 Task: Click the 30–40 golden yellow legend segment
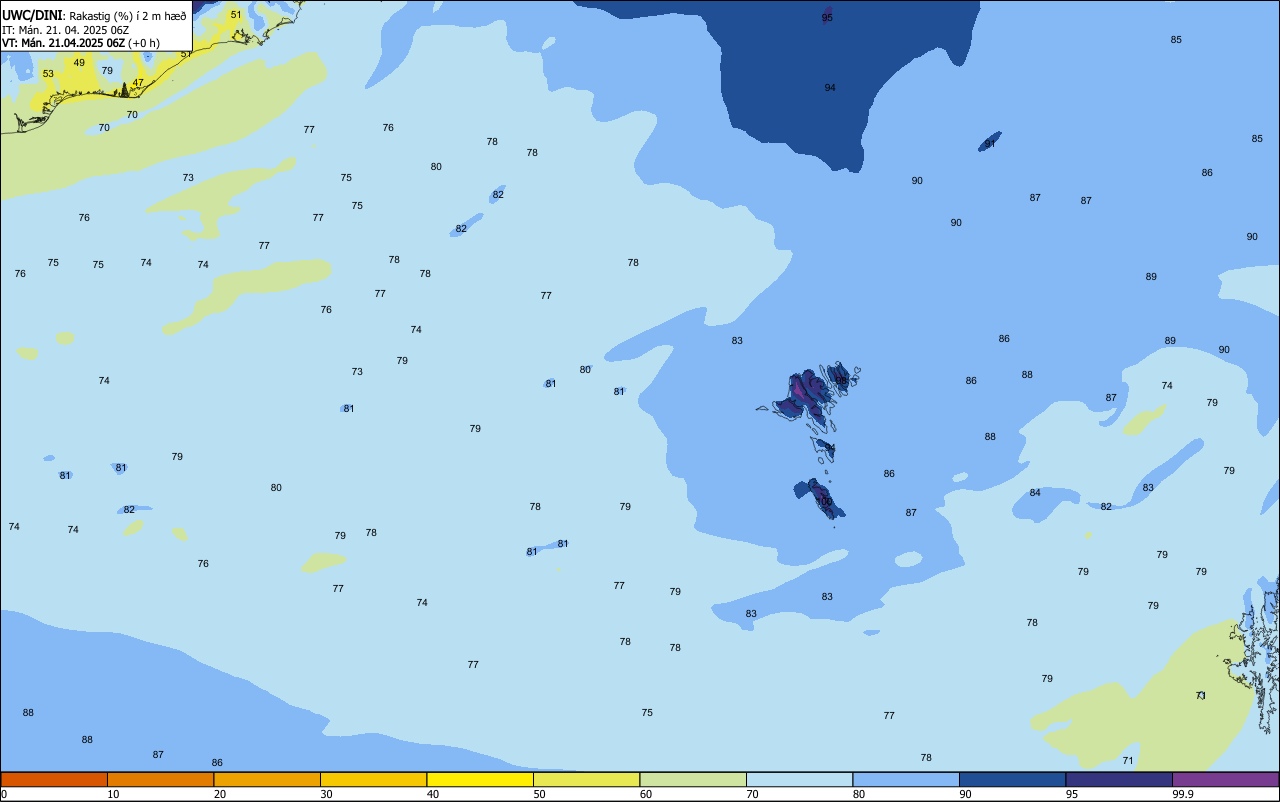coord(373,779)
